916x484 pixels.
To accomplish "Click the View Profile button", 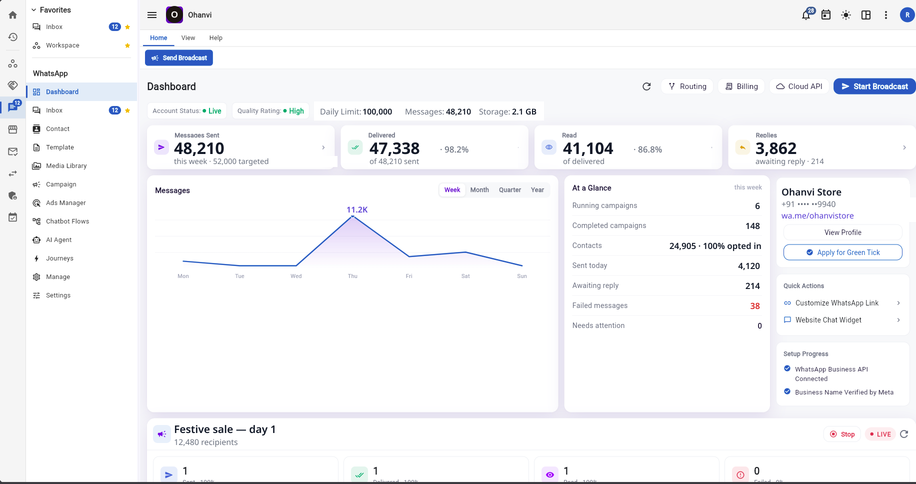I will point(842,232).
